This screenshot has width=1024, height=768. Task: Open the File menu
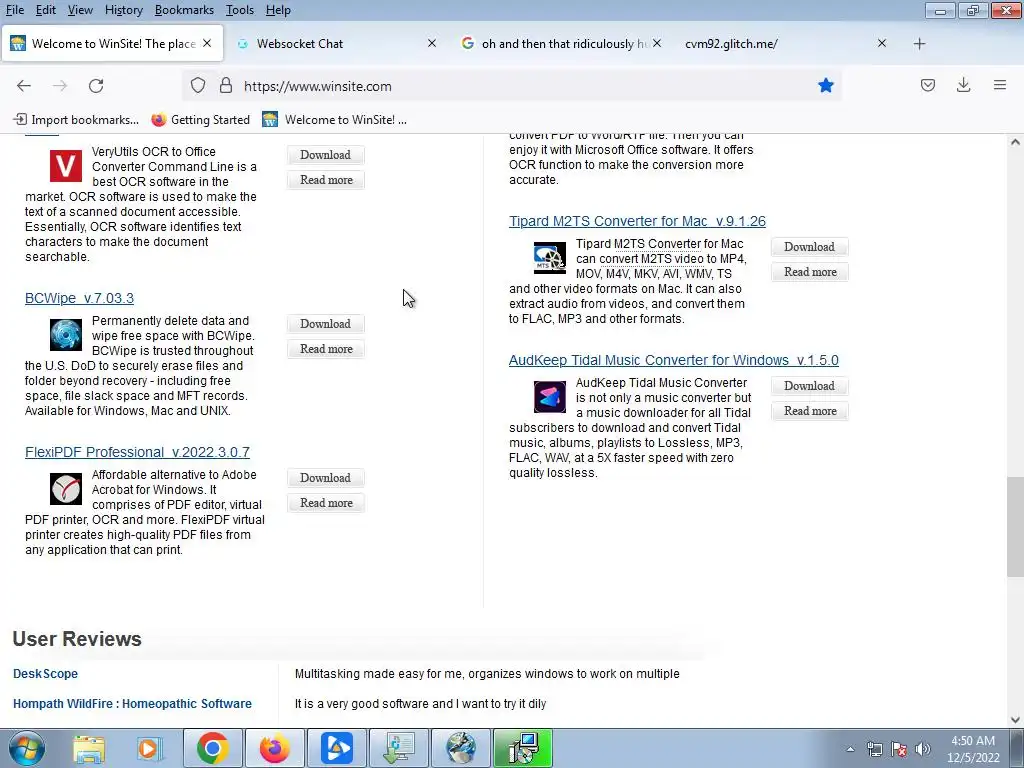point(14,10)
